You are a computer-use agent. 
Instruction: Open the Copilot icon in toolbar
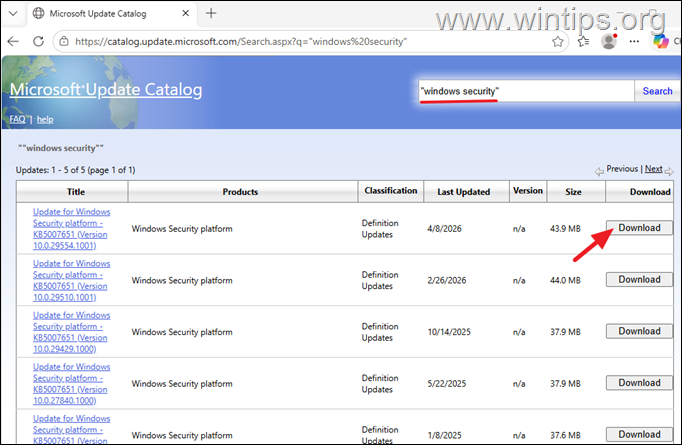(x=661, y=41)
